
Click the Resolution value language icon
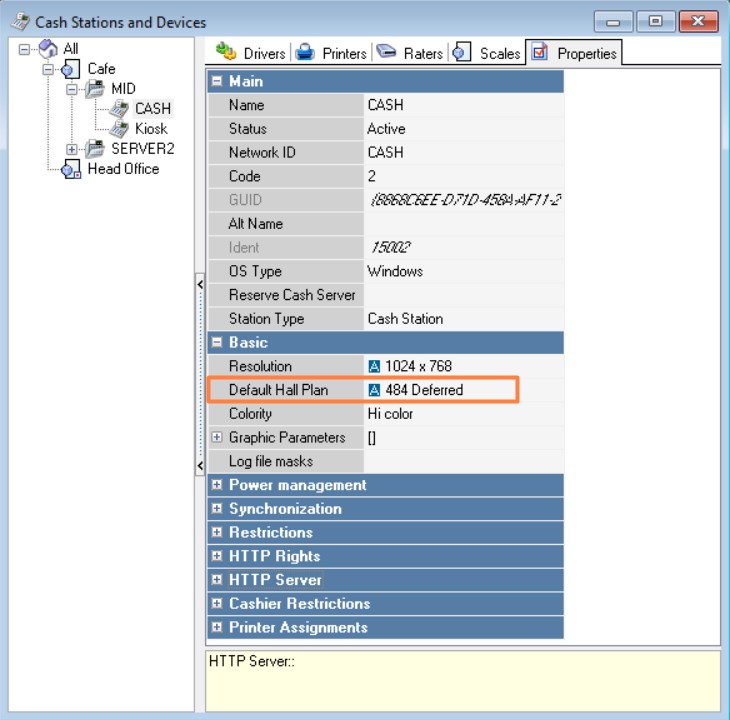click(374, 366)
